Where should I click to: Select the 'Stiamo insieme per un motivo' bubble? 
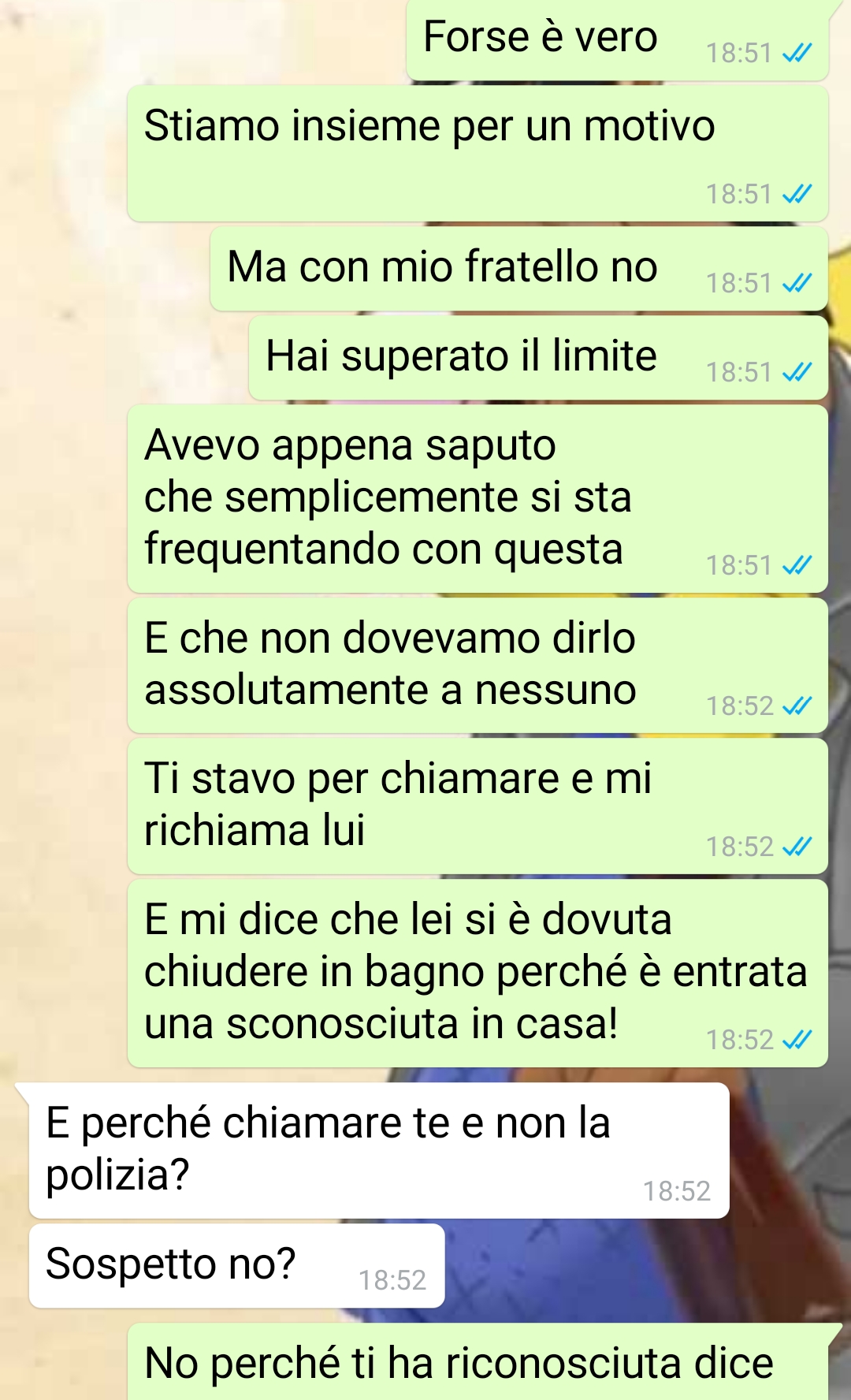point(478,154)
